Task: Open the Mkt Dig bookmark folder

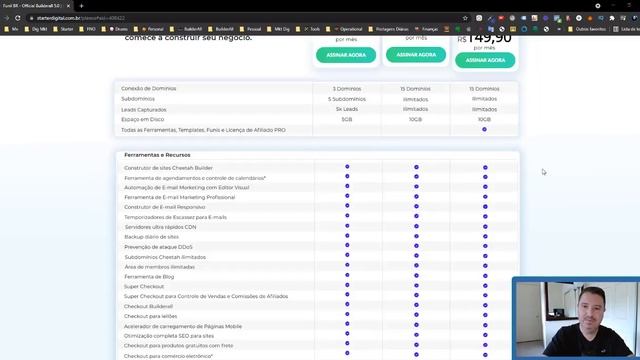Action: coord(278,29)
